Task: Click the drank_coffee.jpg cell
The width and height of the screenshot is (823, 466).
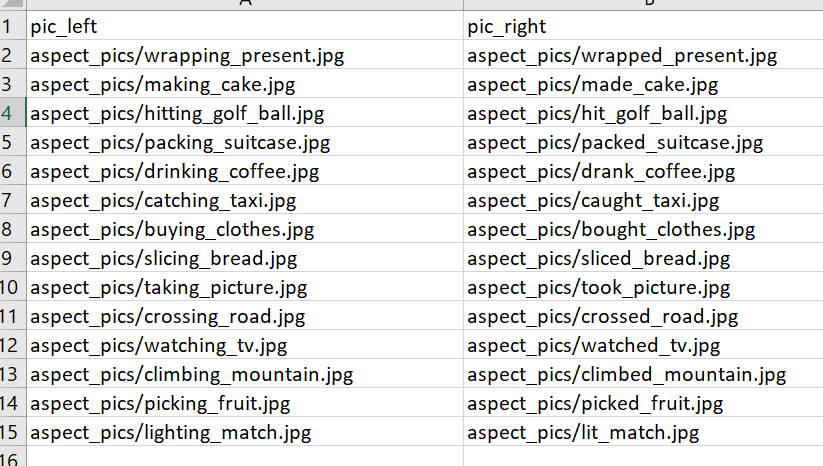Action: point(601,172)
